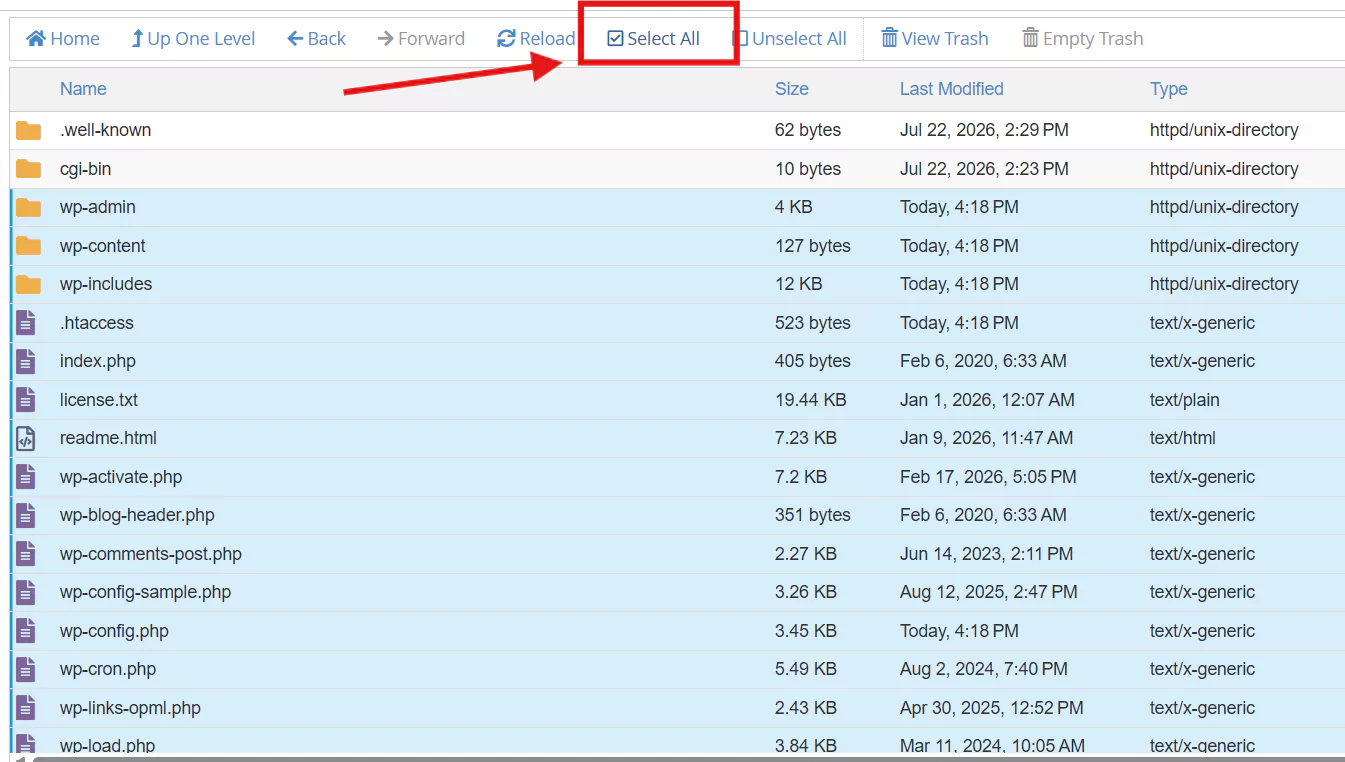Select the wp-cron.php file name
The image size is (1345, 762).
click(108, 669)
